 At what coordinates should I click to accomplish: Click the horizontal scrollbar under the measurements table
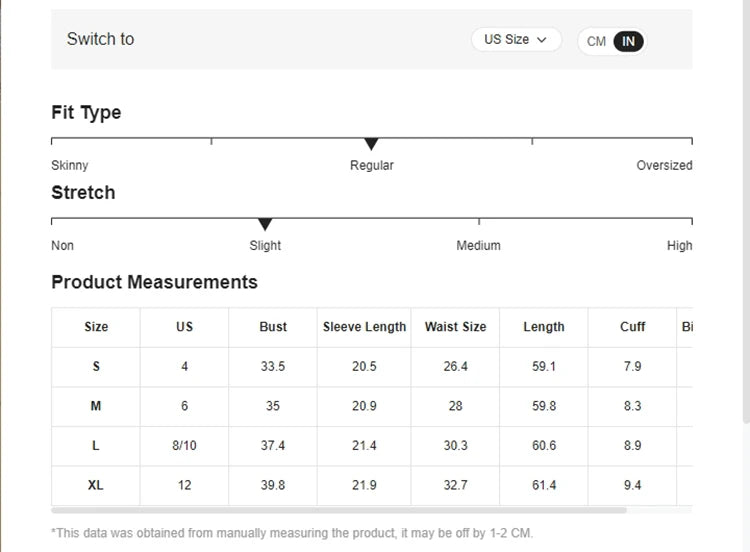pyautogui.click(x=340, y=510)
